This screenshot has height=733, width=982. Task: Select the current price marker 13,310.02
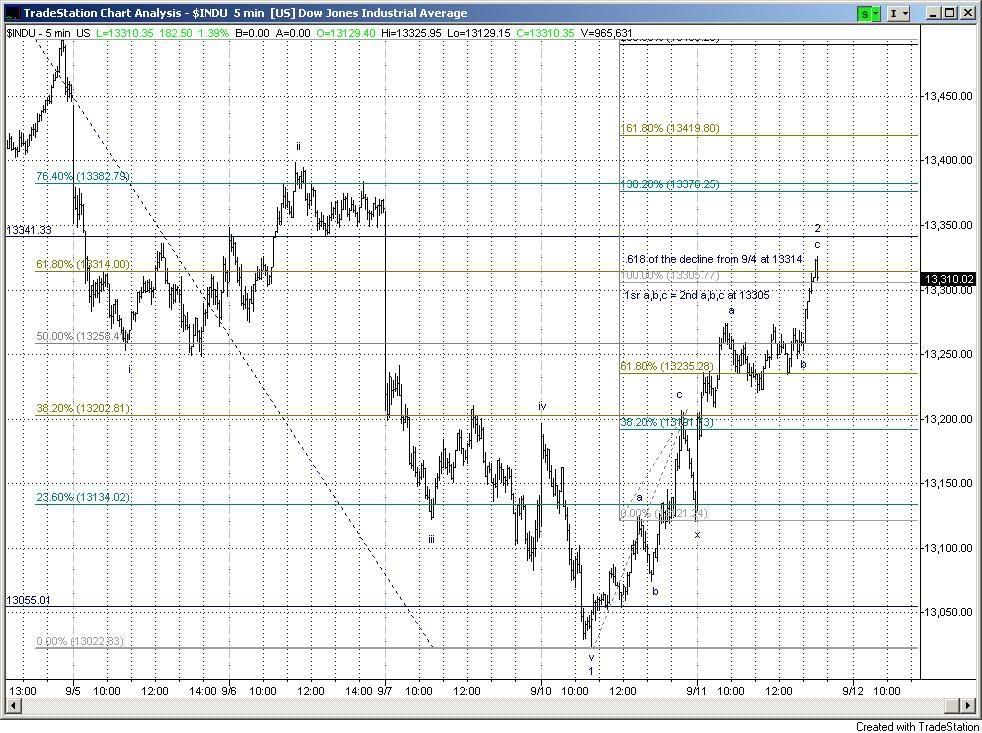[x=948, y=279]
